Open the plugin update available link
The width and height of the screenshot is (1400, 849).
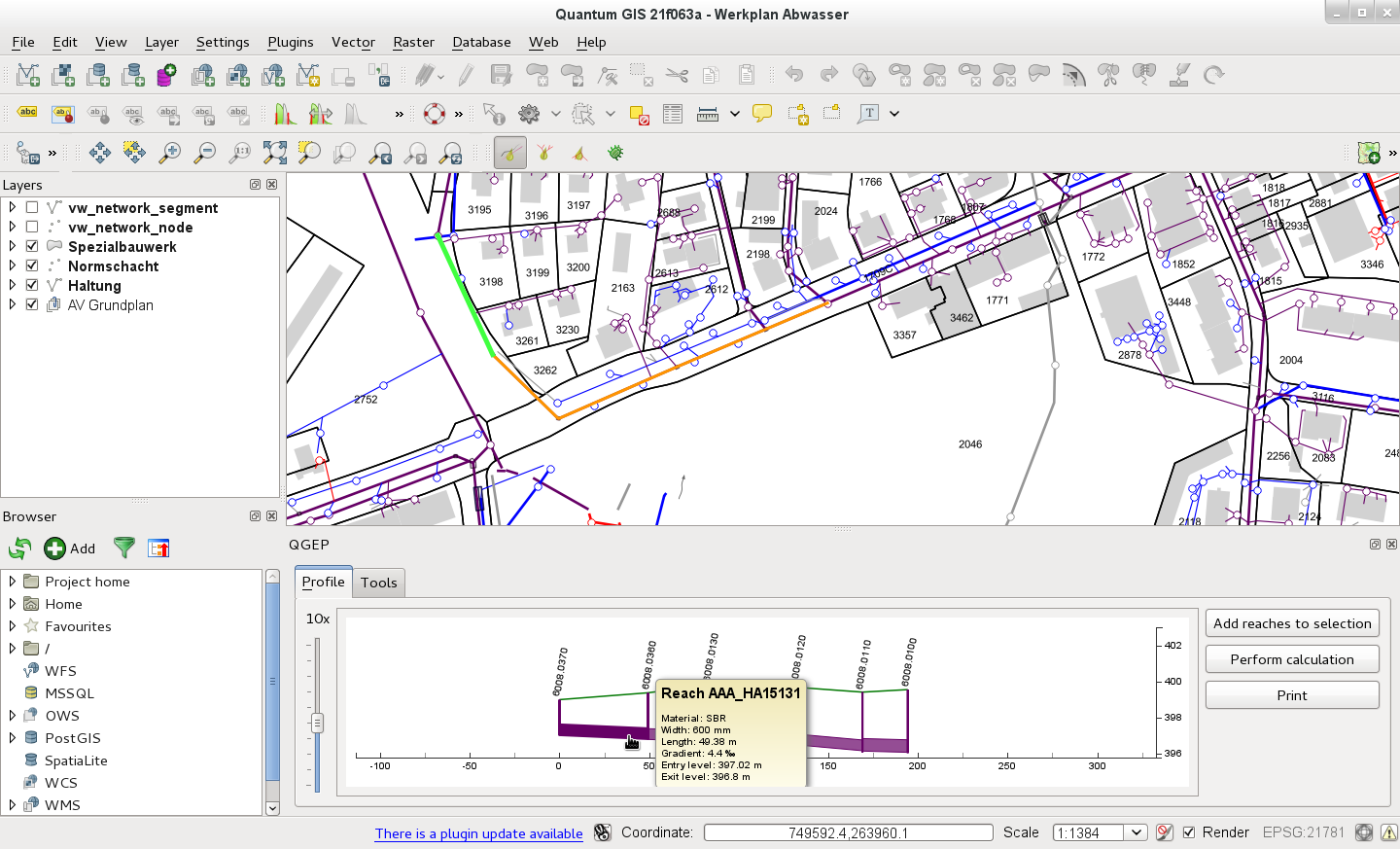point(479,833)
